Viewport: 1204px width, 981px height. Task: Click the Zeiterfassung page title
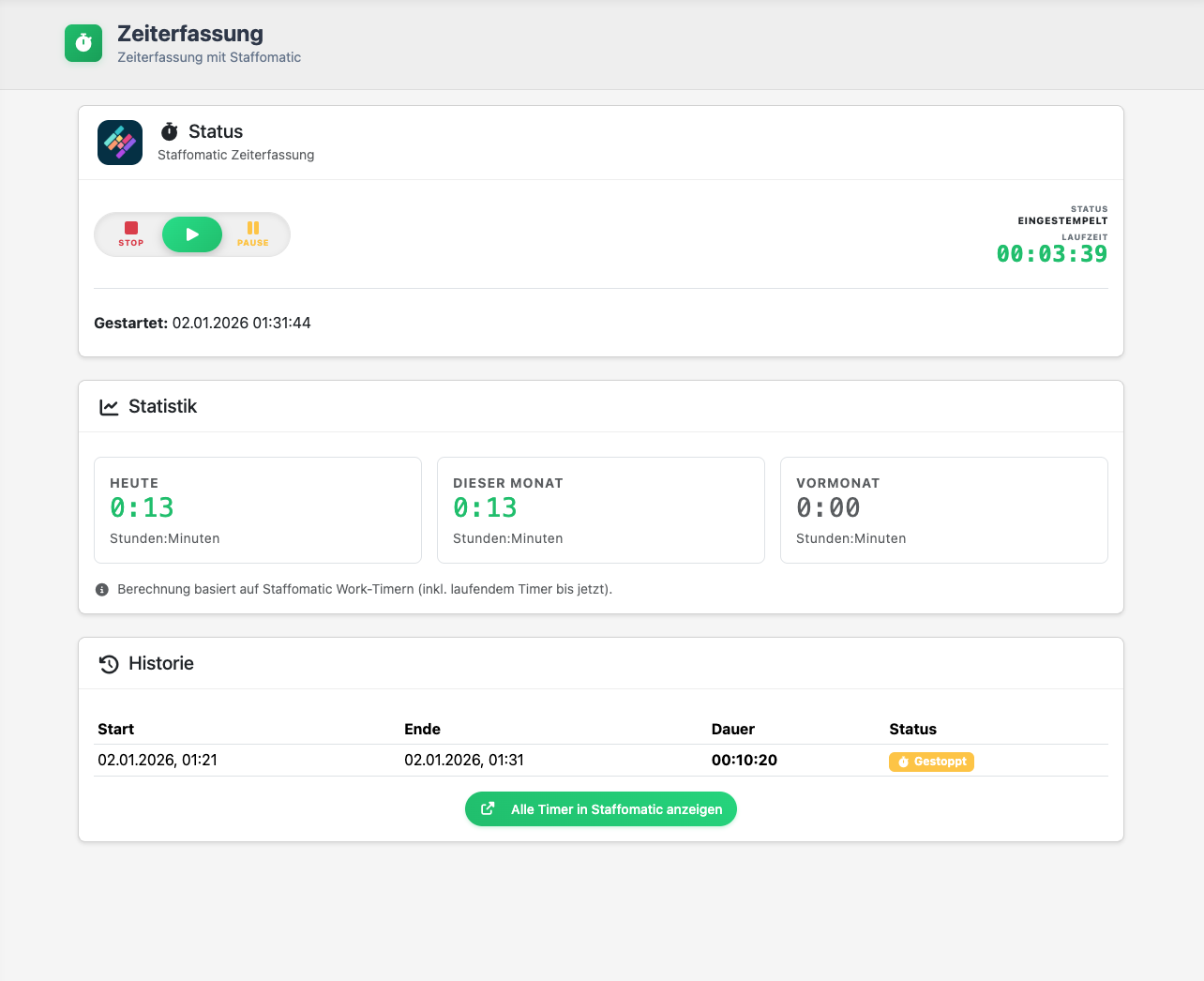190,34
